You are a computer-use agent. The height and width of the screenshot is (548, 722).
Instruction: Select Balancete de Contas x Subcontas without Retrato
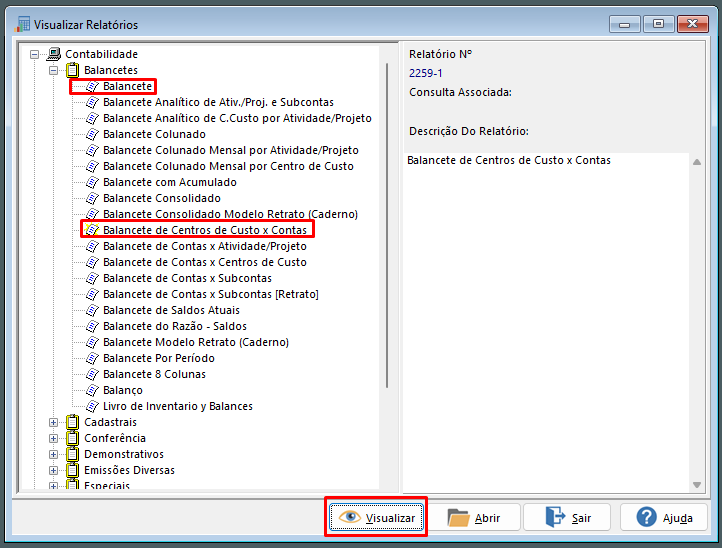187,279
